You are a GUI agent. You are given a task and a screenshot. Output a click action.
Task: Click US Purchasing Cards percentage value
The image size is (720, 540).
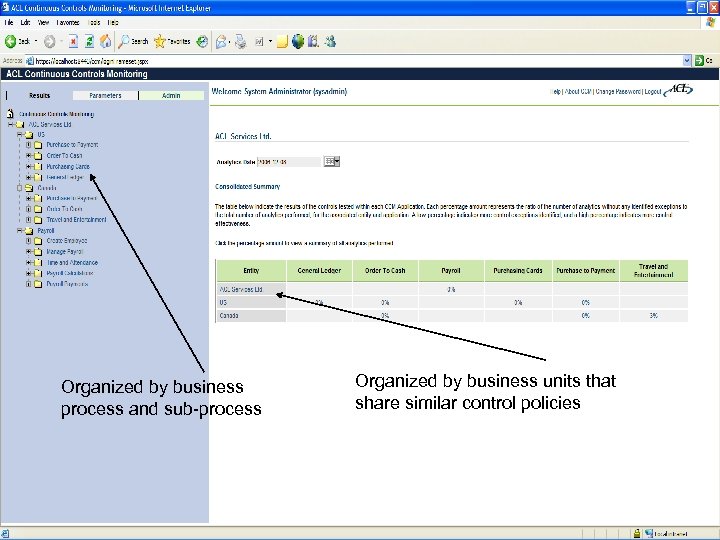tap(518, 303)
